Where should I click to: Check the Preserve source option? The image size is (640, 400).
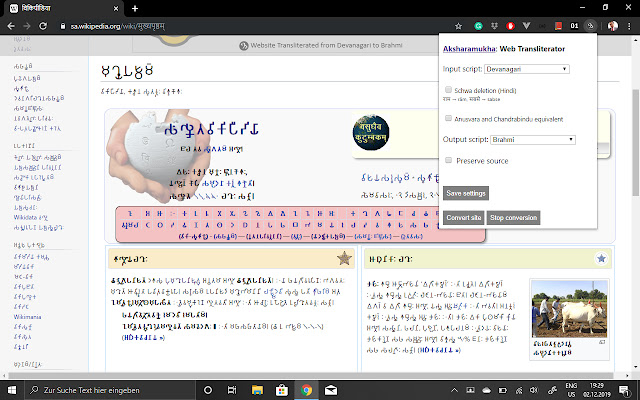pos(448,160)
